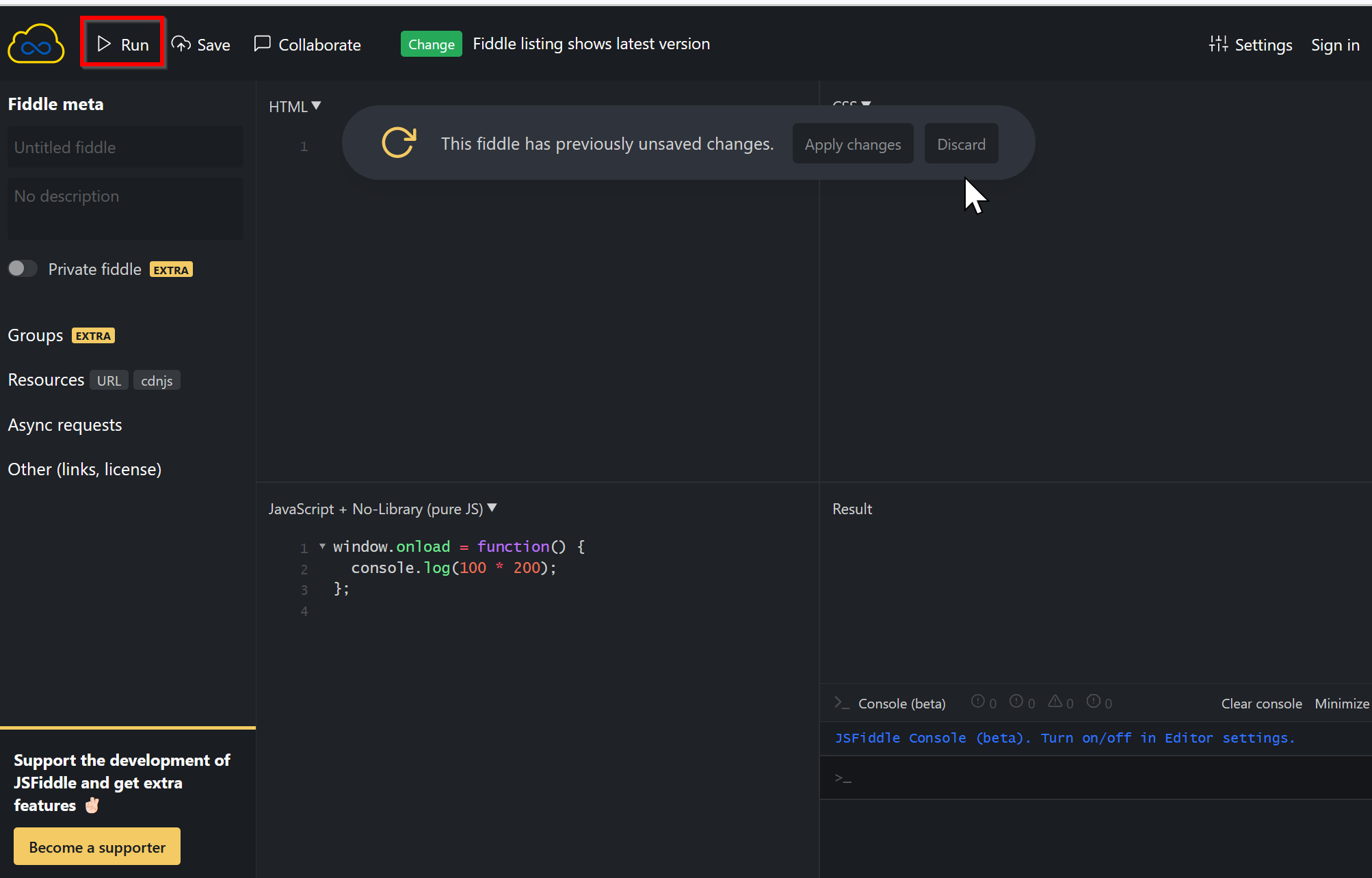Click the Fiddle meta heading
Screen dimensions: 1372x878
pos(55,104)
